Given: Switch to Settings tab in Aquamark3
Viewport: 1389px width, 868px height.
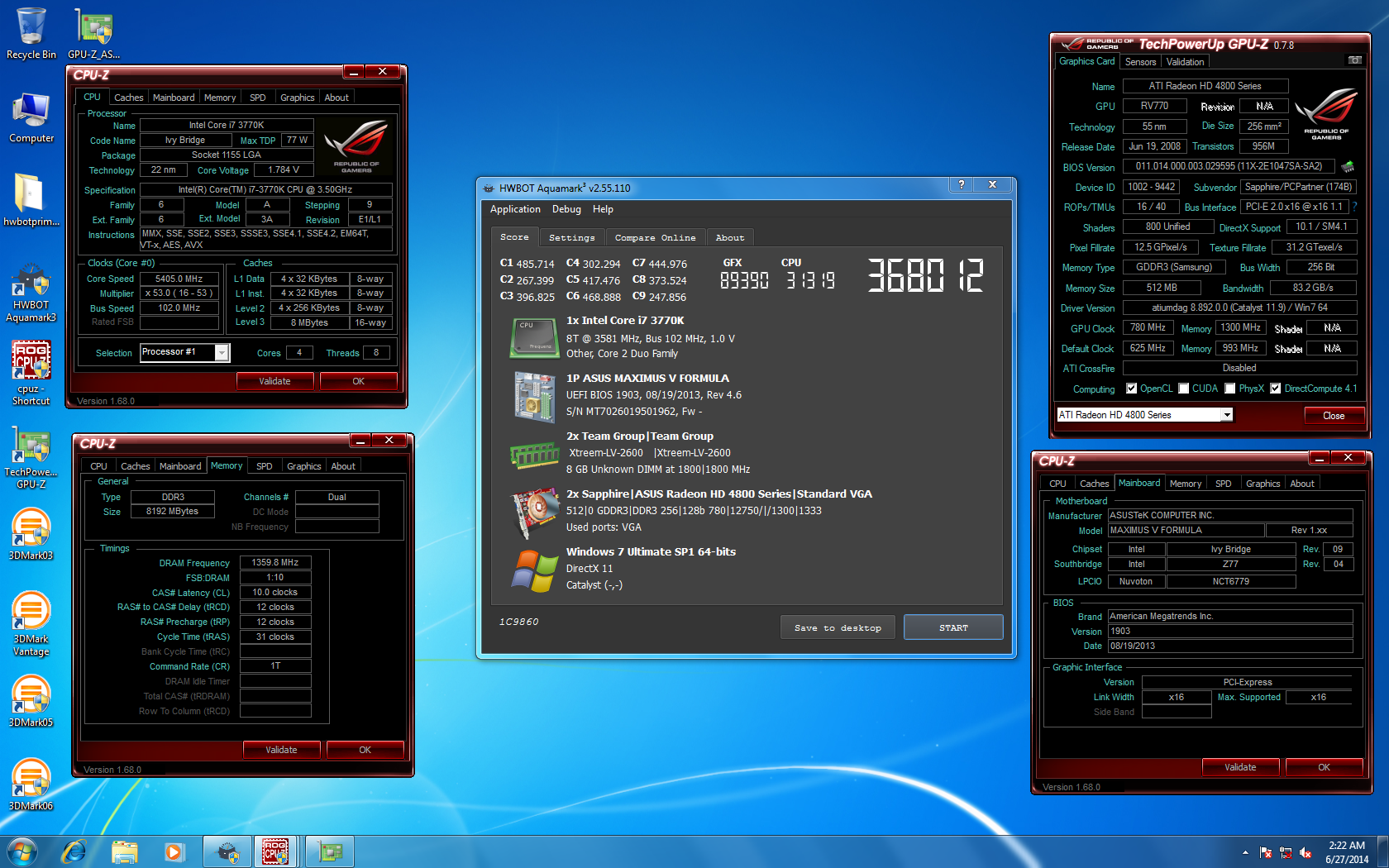Looking at the screenshot, I should 571,237.
